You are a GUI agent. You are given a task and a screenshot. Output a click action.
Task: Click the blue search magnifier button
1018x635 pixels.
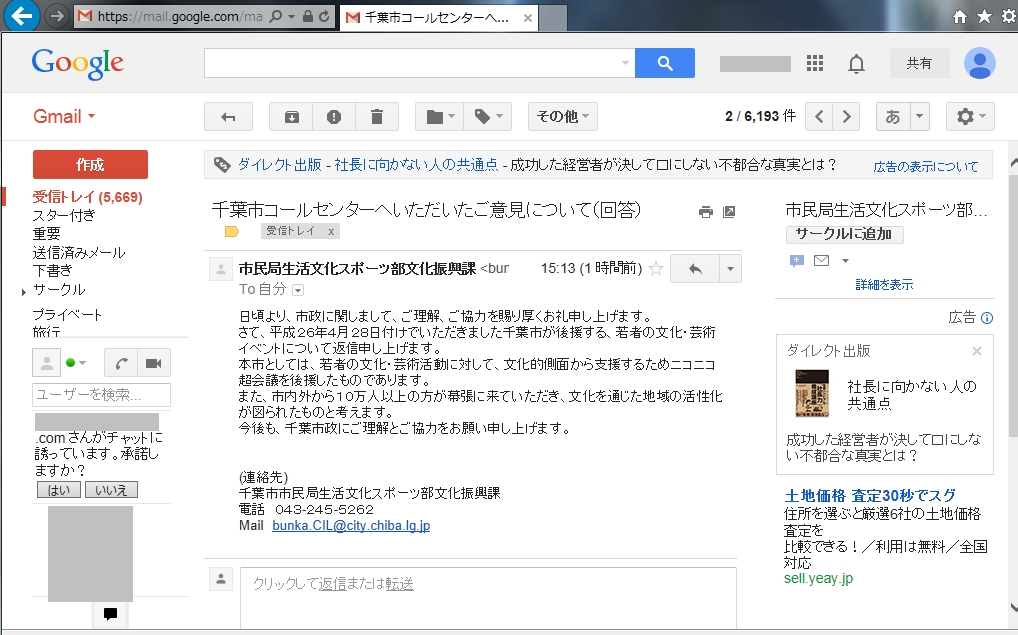[665, 63]
